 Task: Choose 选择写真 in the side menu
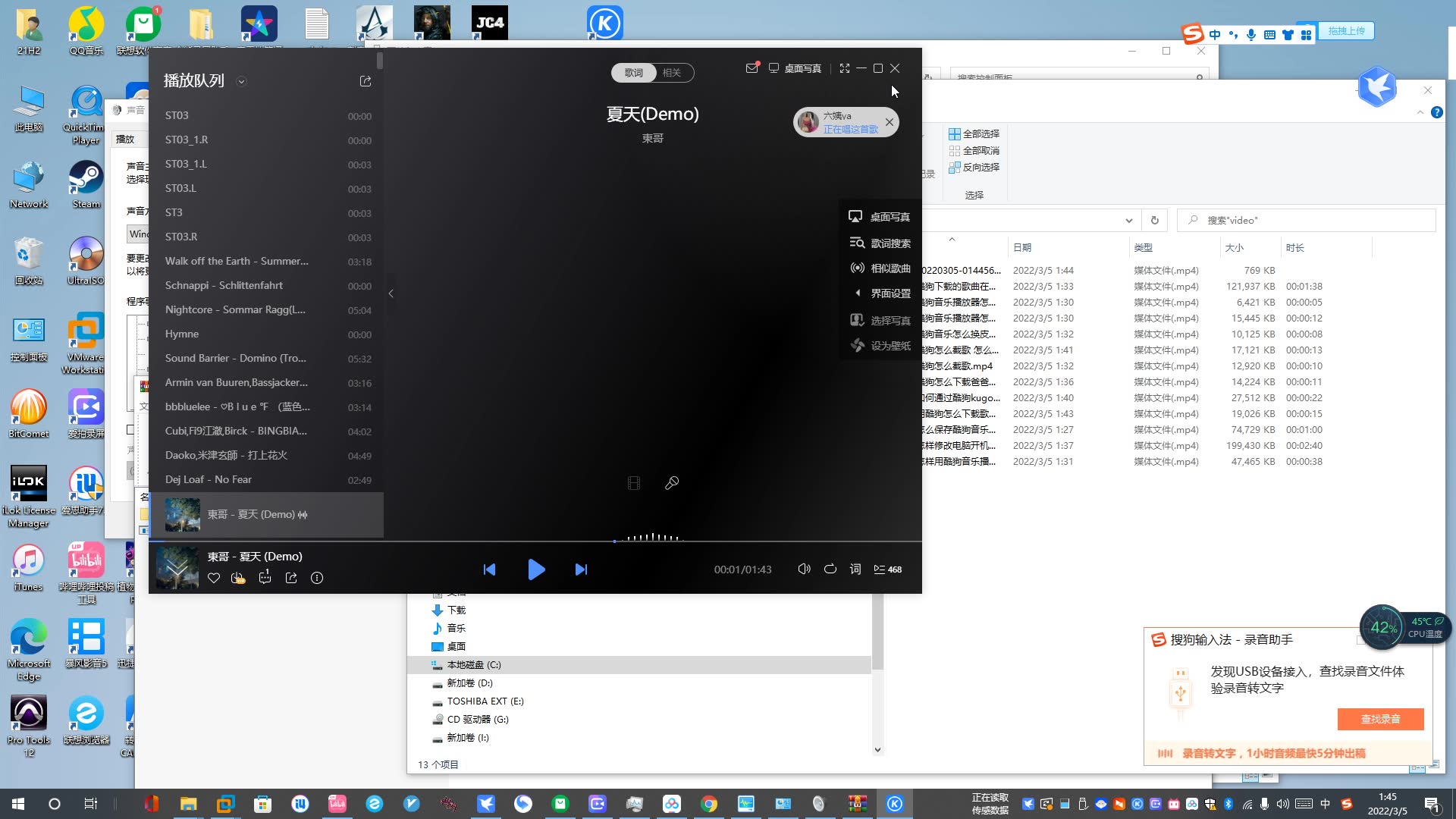click(880, 321)
